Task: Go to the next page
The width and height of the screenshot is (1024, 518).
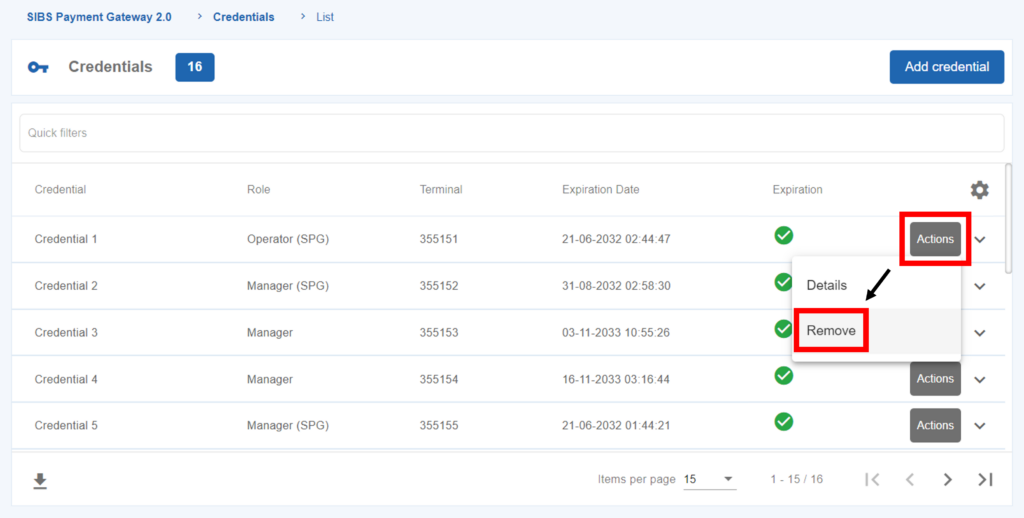Action: pyautogui.click(x=948, y=480)
